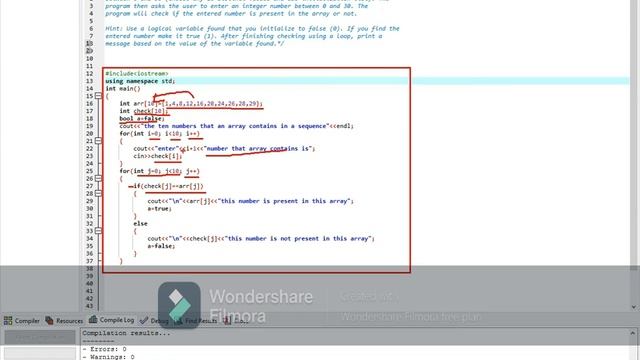Click the "Hint: Use a logical variable" comment line
This screenshot has width=640, height=360.
252,29
